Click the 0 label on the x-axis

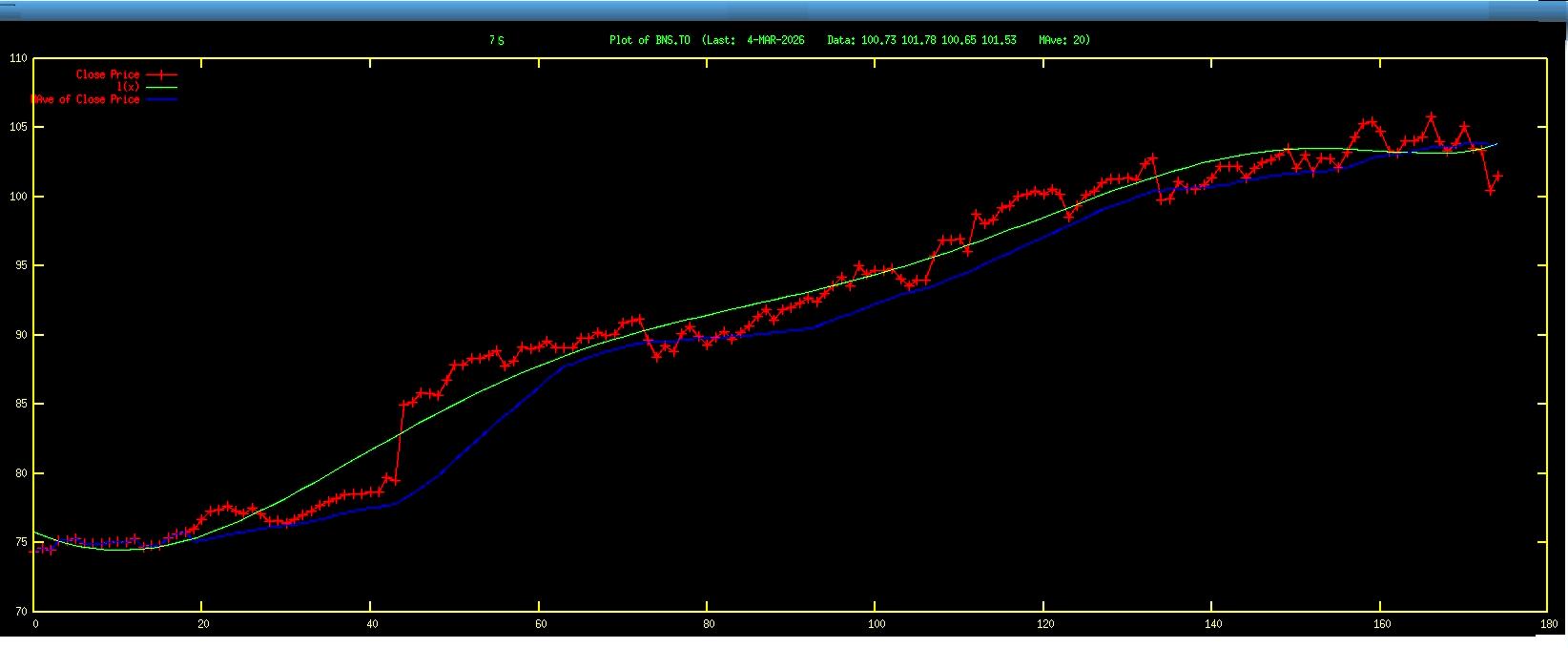click(x=35, y=624)
